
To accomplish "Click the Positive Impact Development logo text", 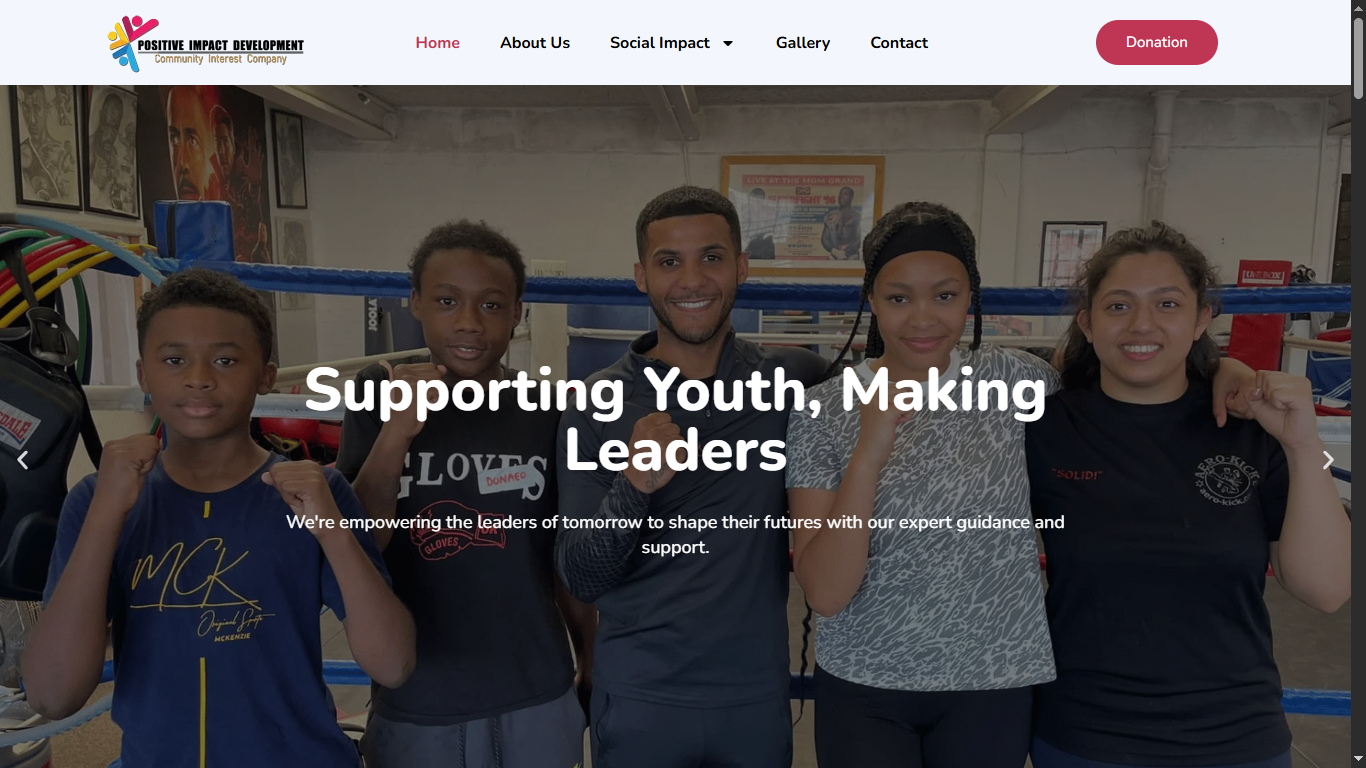I will point(221,45).
